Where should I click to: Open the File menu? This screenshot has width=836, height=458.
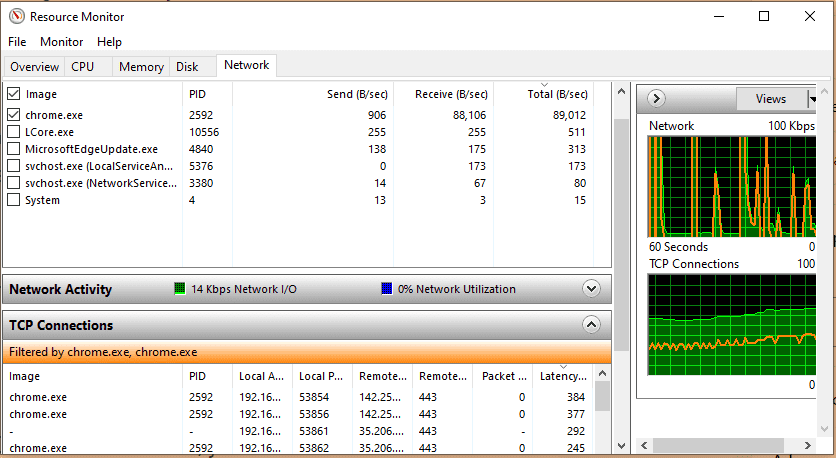[x=17, y=42]
